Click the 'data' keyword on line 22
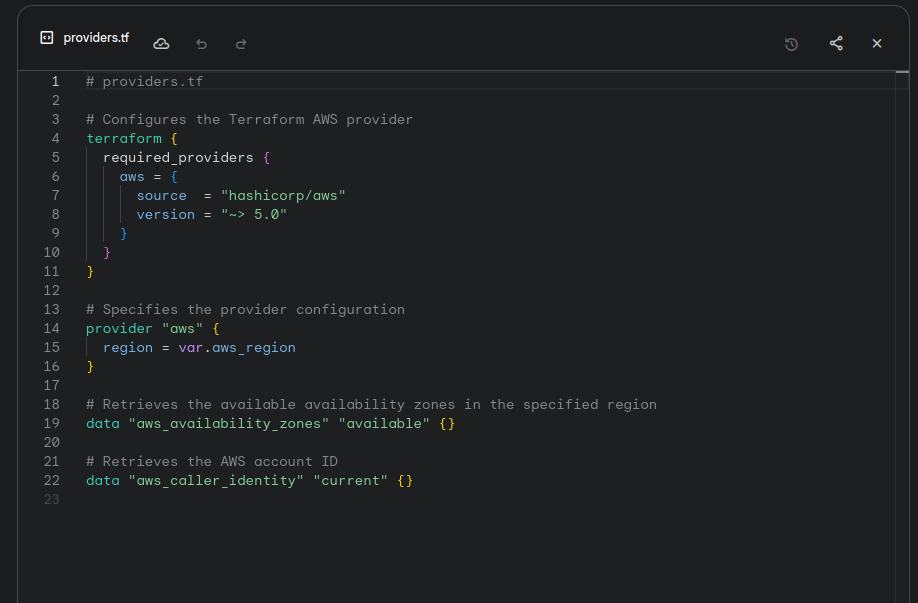Screen dimensions: 918x603 tap(103, 481)
